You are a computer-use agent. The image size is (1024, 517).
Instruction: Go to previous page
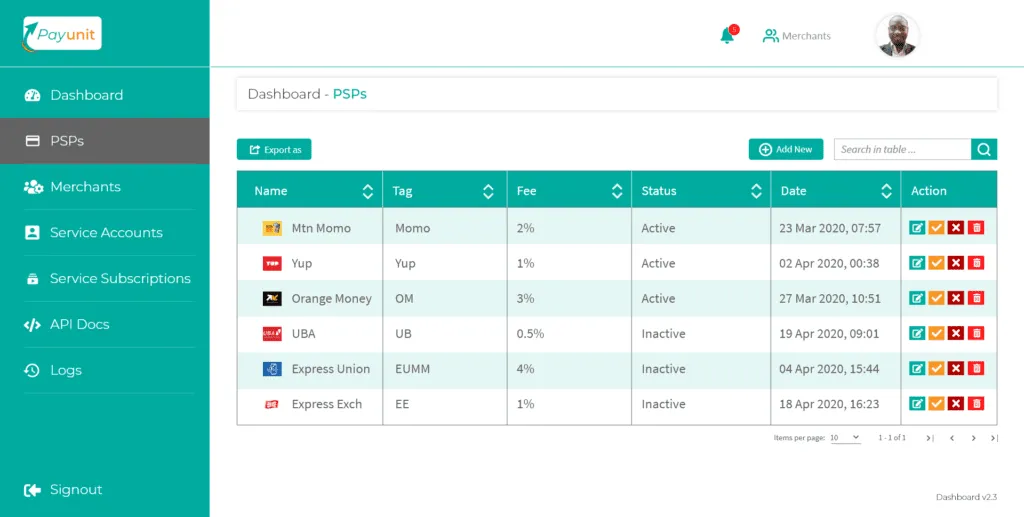pyautogui.click(x=952, y=438)
